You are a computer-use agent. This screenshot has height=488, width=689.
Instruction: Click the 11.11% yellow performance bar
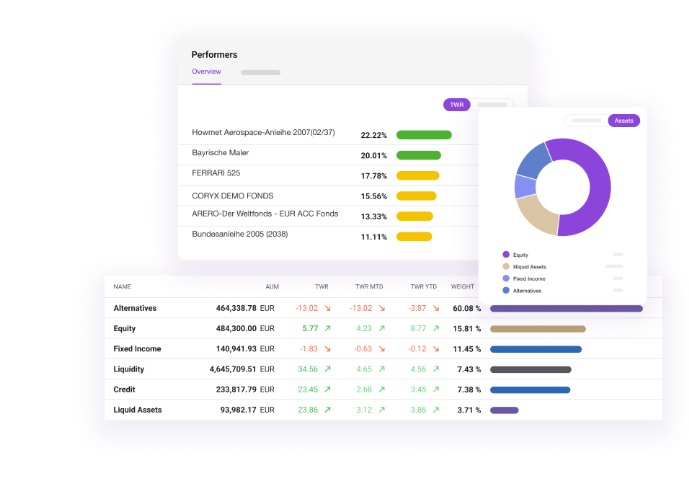tap(414, 237)
